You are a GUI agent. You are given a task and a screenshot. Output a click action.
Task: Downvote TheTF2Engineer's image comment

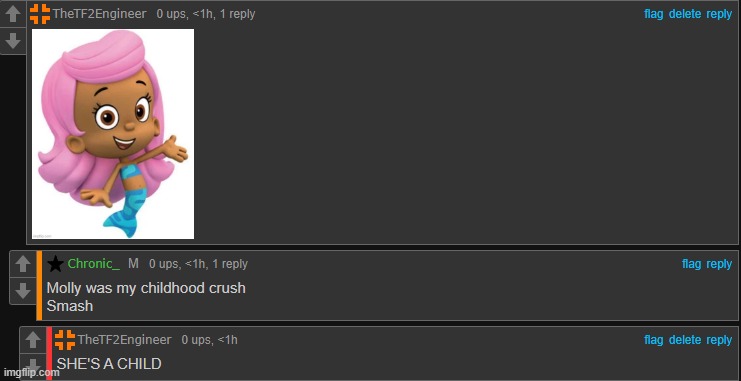[13, 41]
